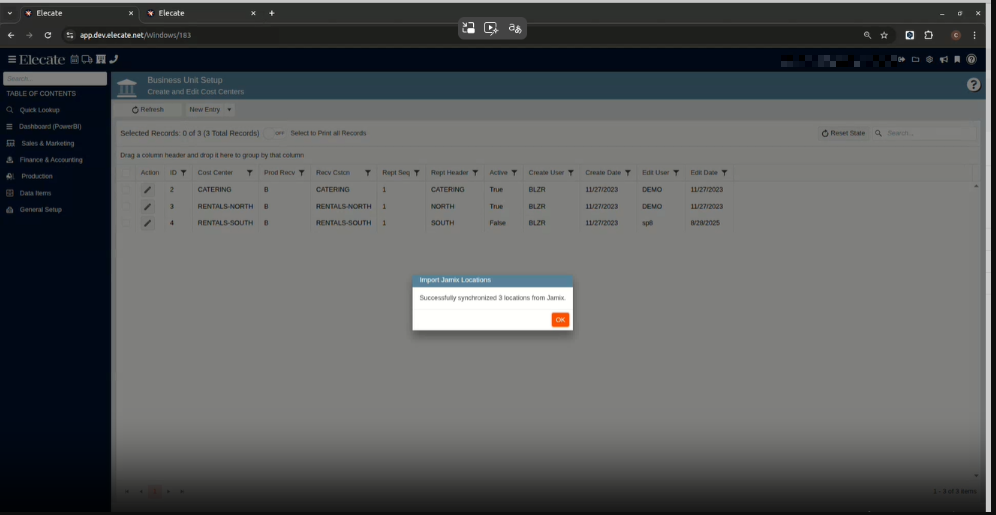Click the Reset State button
Screen dimensions: 996x515
click(x=843, y=133)
